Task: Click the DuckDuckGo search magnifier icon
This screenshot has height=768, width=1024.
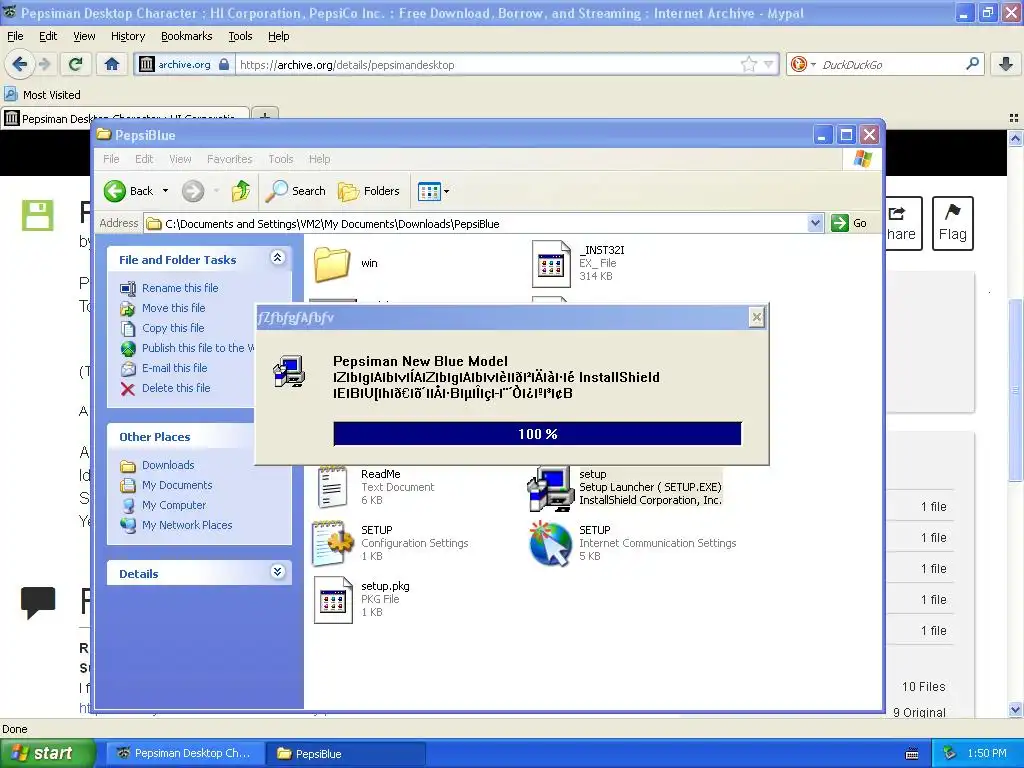Action: (972, 64)
